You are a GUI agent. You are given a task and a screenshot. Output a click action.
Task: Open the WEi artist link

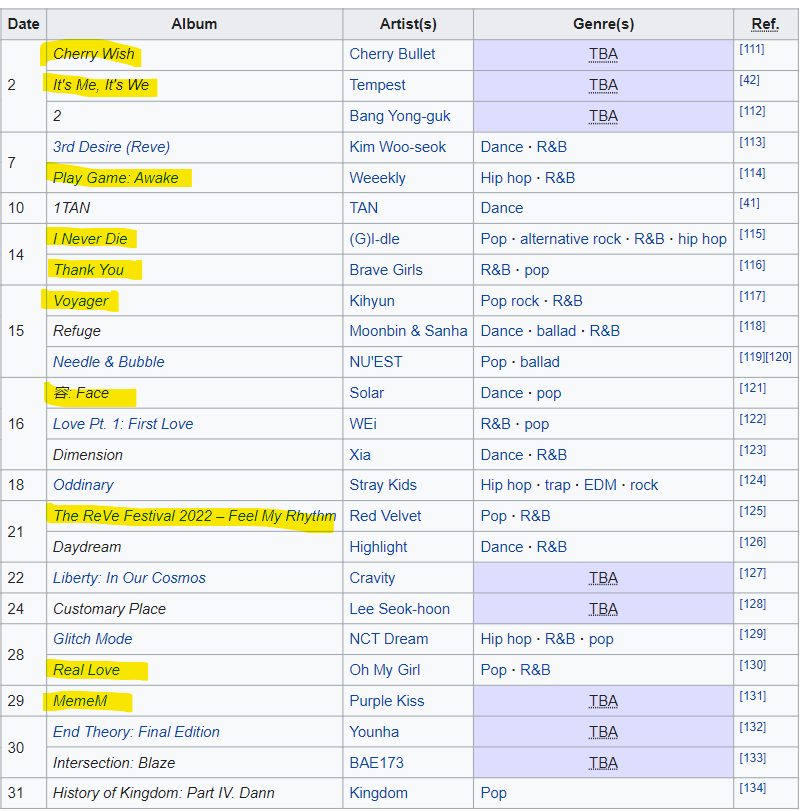[x=363, y=425]
